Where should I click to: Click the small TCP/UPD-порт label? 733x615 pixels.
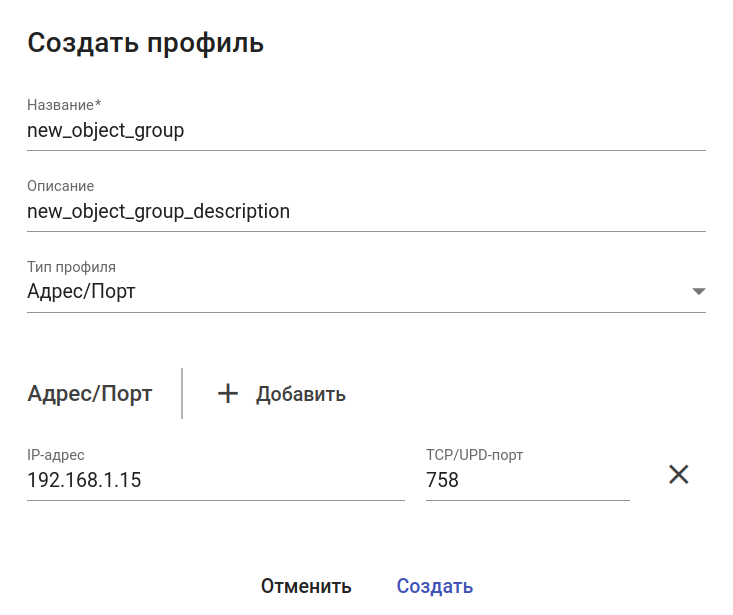point(475,455)
